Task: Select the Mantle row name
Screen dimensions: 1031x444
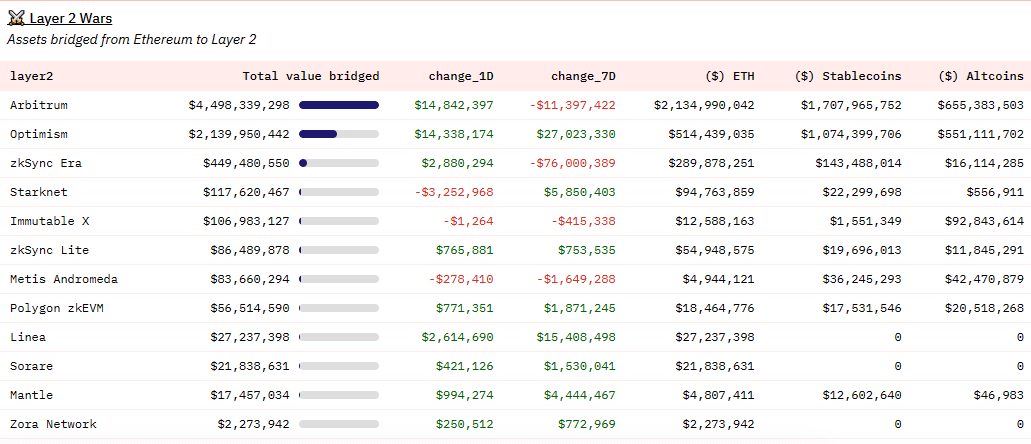Action: tap(32, 395)
